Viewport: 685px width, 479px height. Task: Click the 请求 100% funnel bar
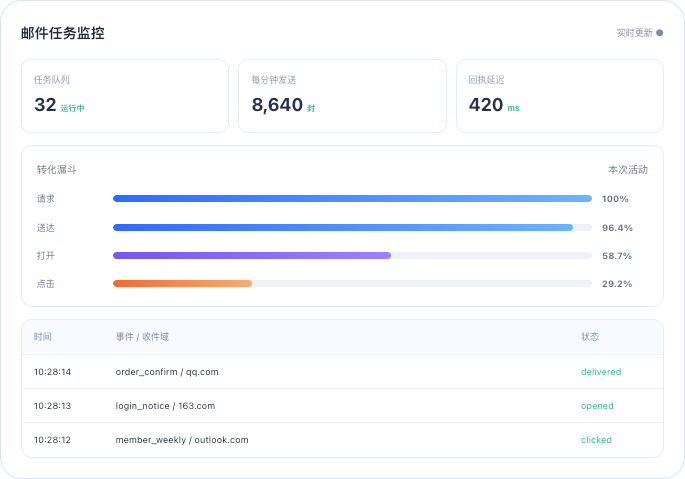(x=352, y=198)
